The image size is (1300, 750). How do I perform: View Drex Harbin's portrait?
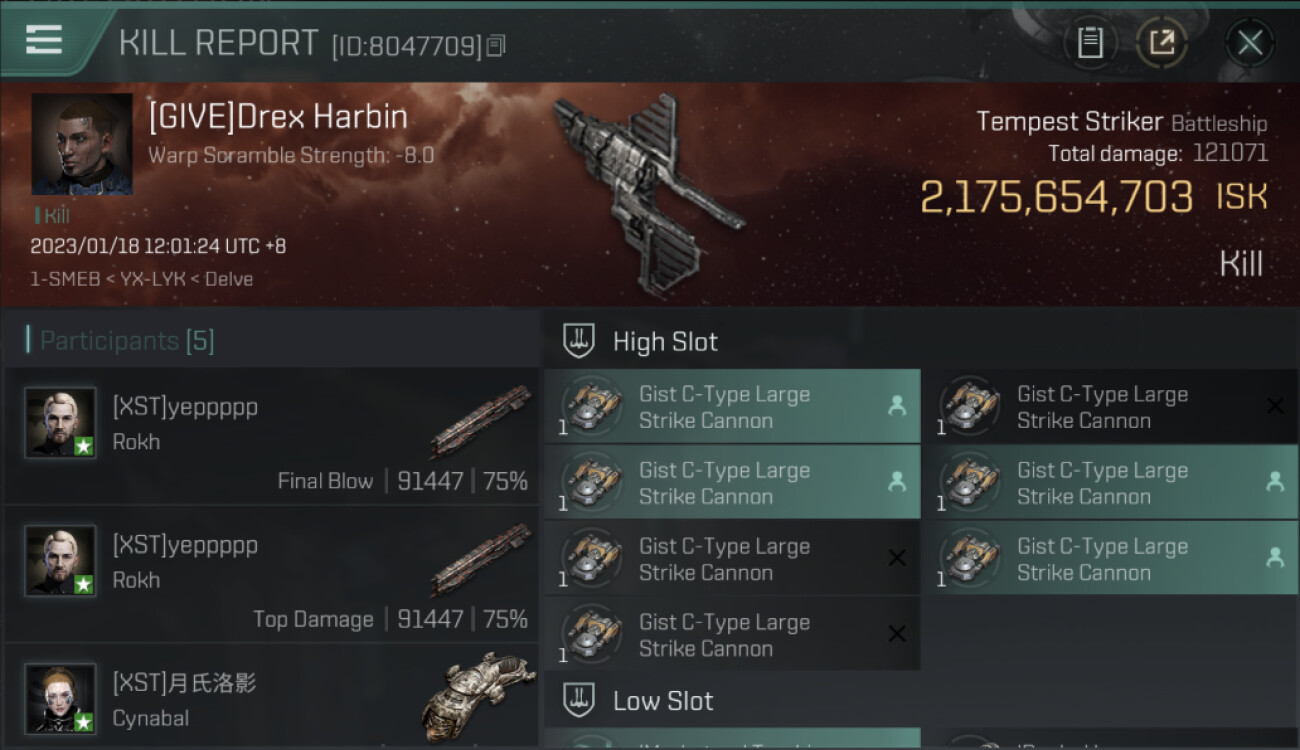82,144
